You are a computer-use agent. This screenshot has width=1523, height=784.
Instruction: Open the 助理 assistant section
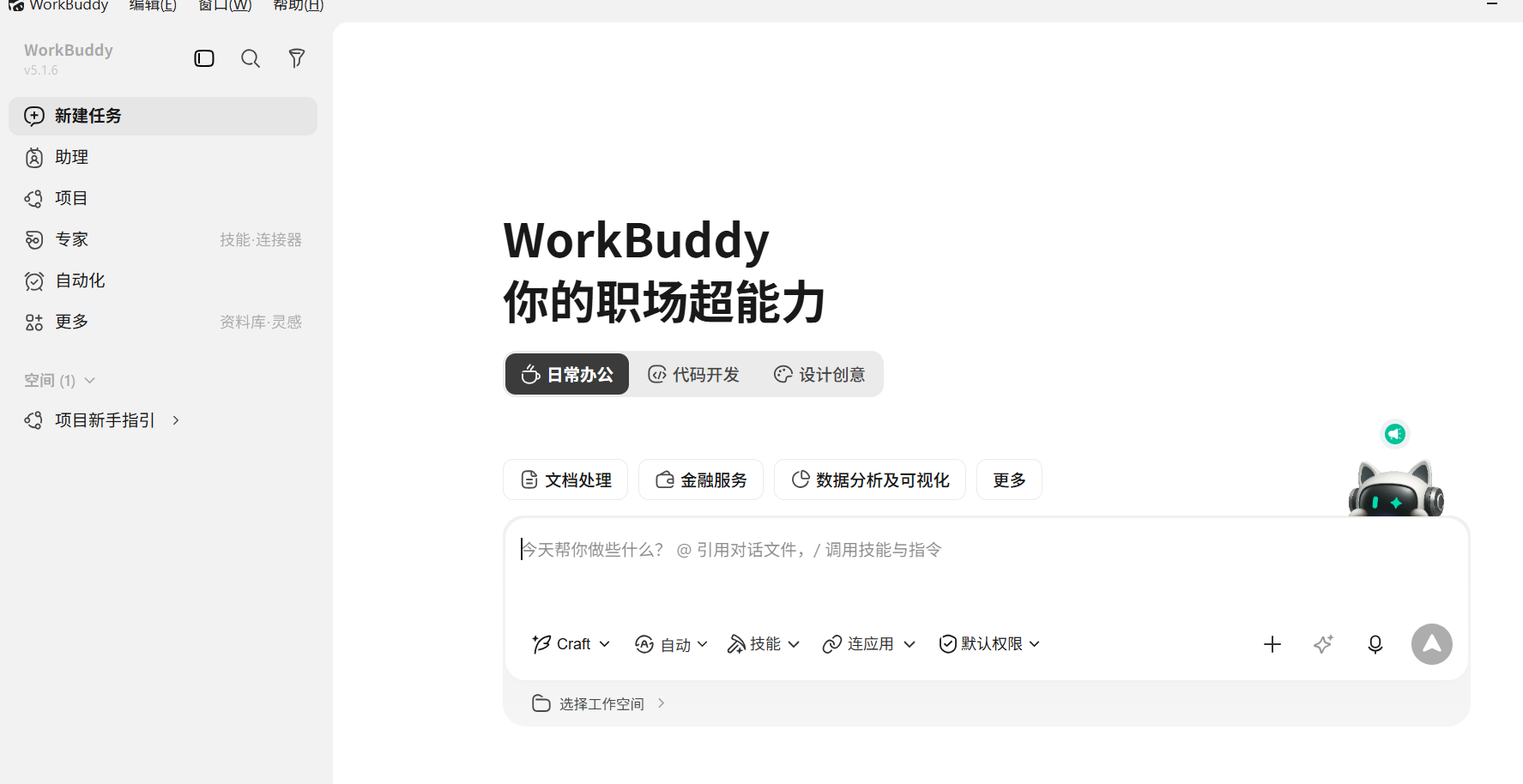(163, 157)
